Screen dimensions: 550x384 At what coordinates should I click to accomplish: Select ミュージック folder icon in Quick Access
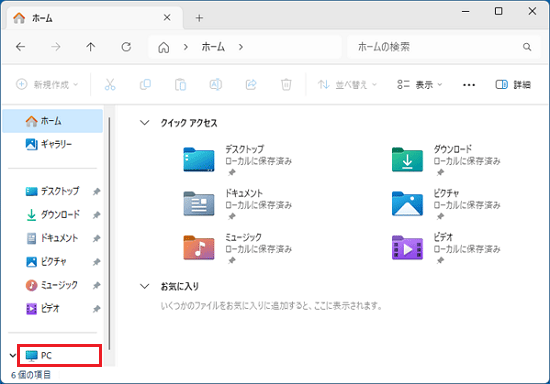pyautogui.click(x=199, y=248)
